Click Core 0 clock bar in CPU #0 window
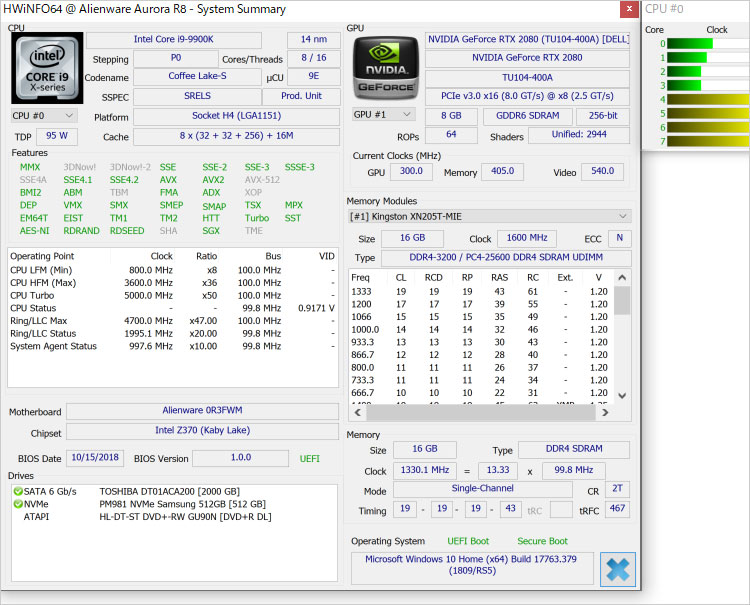The height and width of the screenshot is (605, 750). pyautogui.click(x=690, y=44)
